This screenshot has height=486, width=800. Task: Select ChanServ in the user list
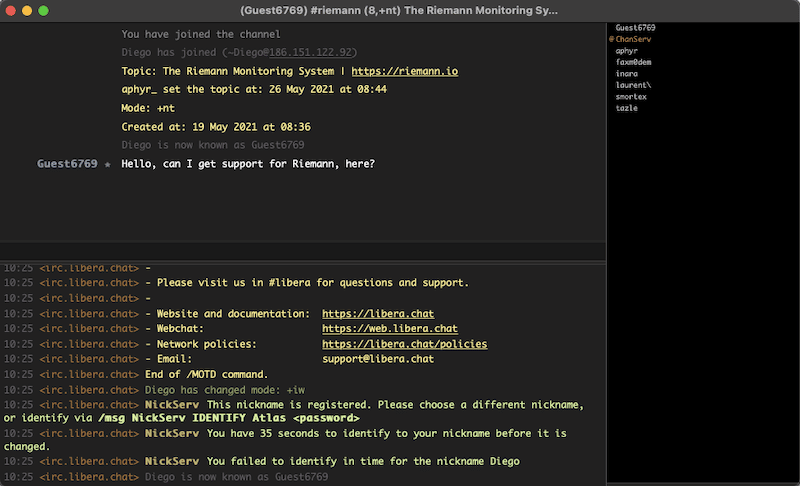633,39
